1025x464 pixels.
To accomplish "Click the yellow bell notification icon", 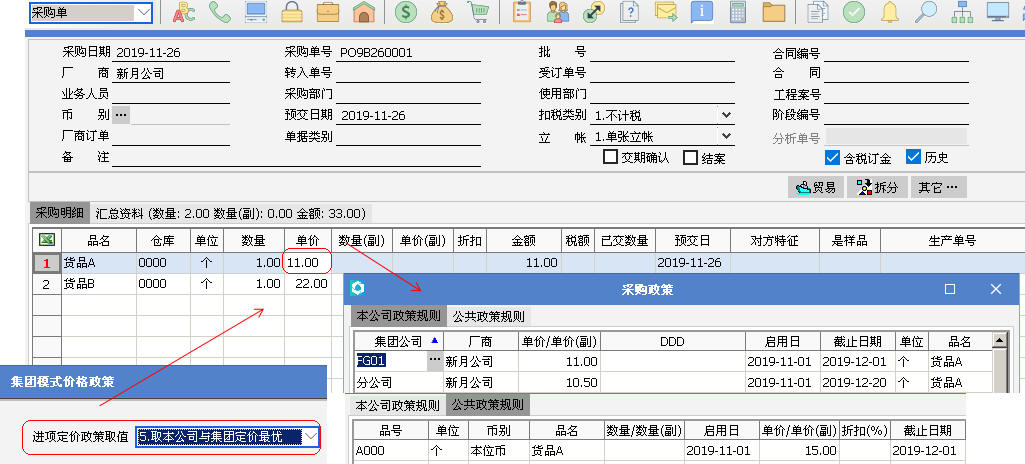I will (890, 13).
